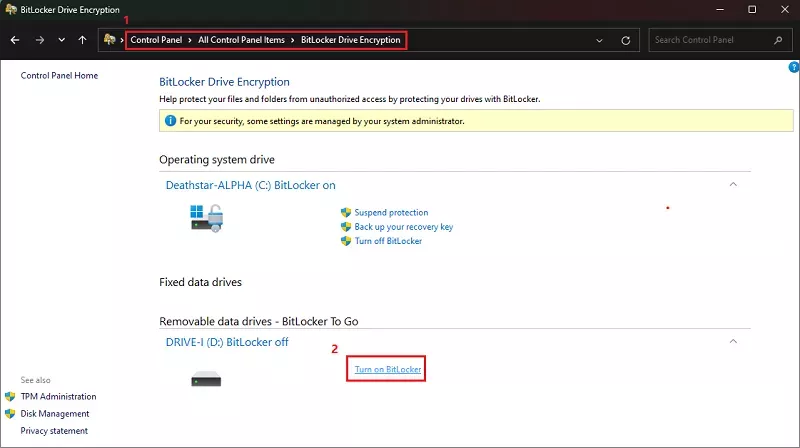Image resolution: width=800 pixels, height=448 pixels.
Task: Open the help question mark icon
Action: (x=793, y=67)
